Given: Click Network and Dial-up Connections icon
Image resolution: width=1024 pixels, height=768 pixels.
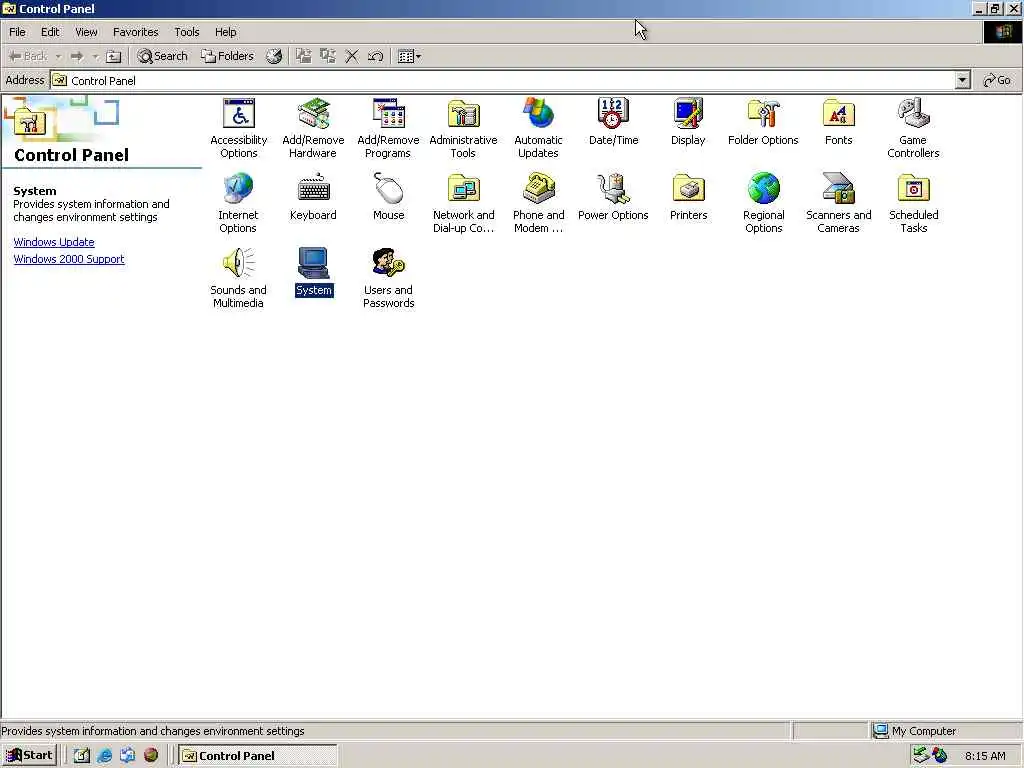Looking at the screenshot, I should [464, 189].
